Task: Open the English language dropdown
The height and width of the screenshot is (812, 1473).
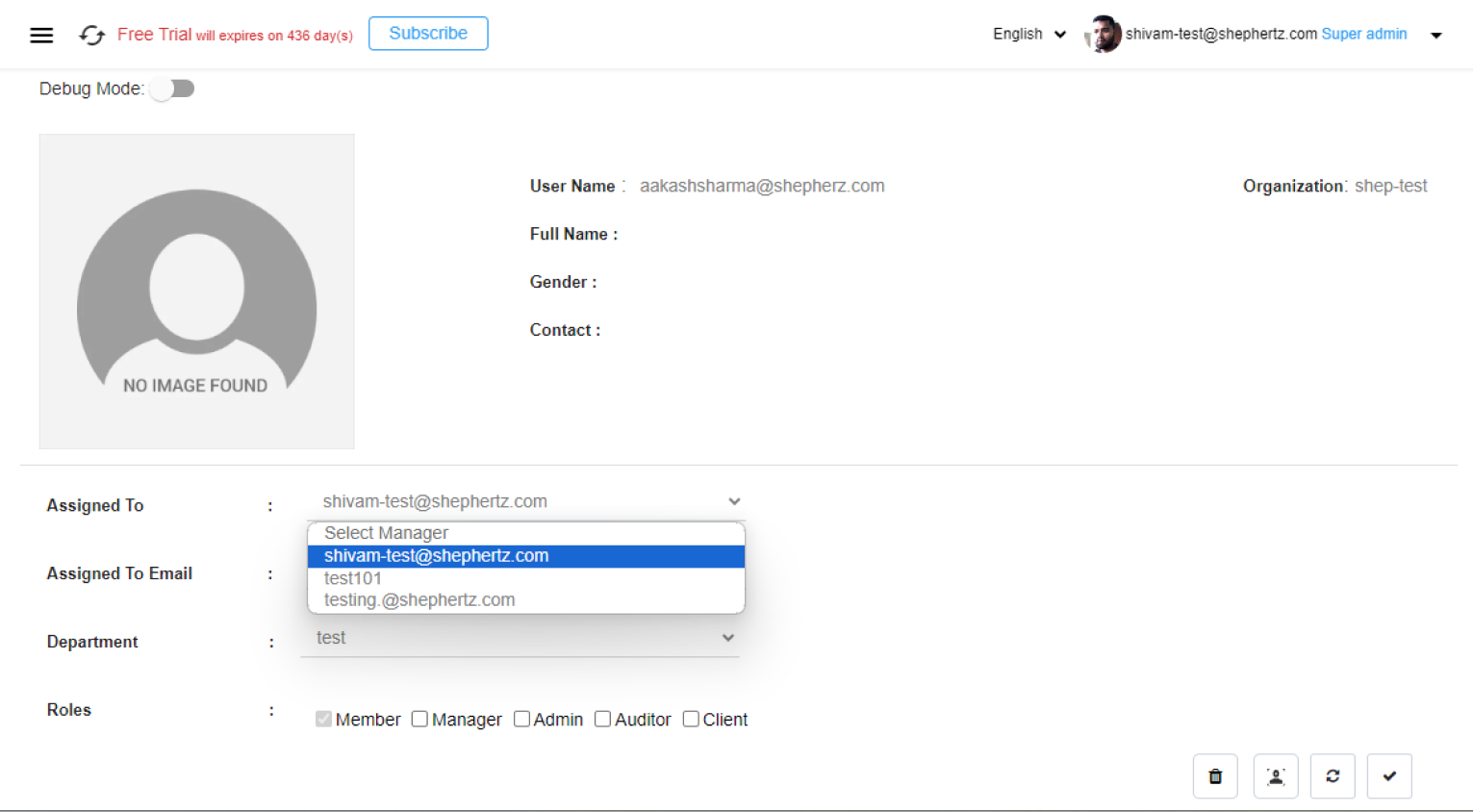Action: 1029,34
